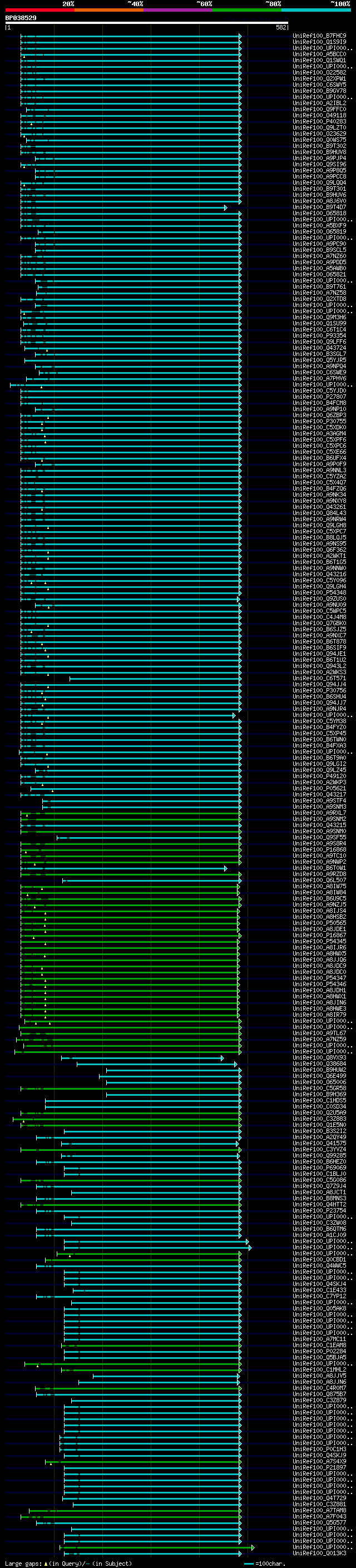The width and height of the screenshot is (356, 1568).
Task: Select label UniRef100_P49120
Action: [x=319, y=776]
